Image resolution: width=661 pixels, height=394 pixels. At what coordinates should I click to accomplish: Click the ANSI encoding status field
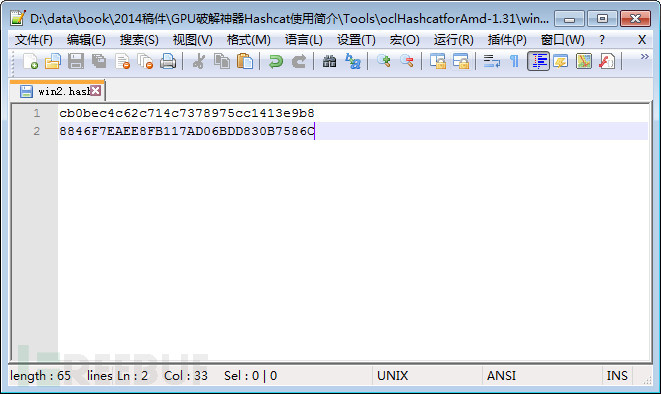tap(501, 375)
